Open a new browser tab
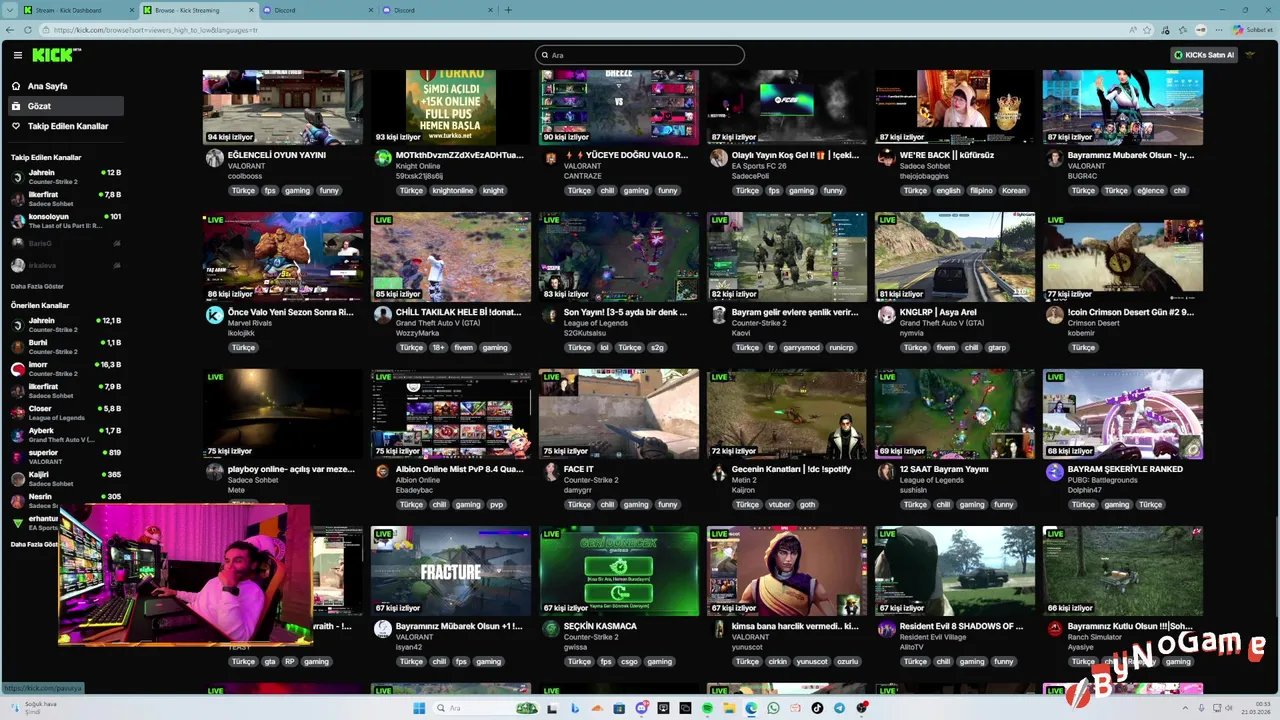 tap(508, 10)
